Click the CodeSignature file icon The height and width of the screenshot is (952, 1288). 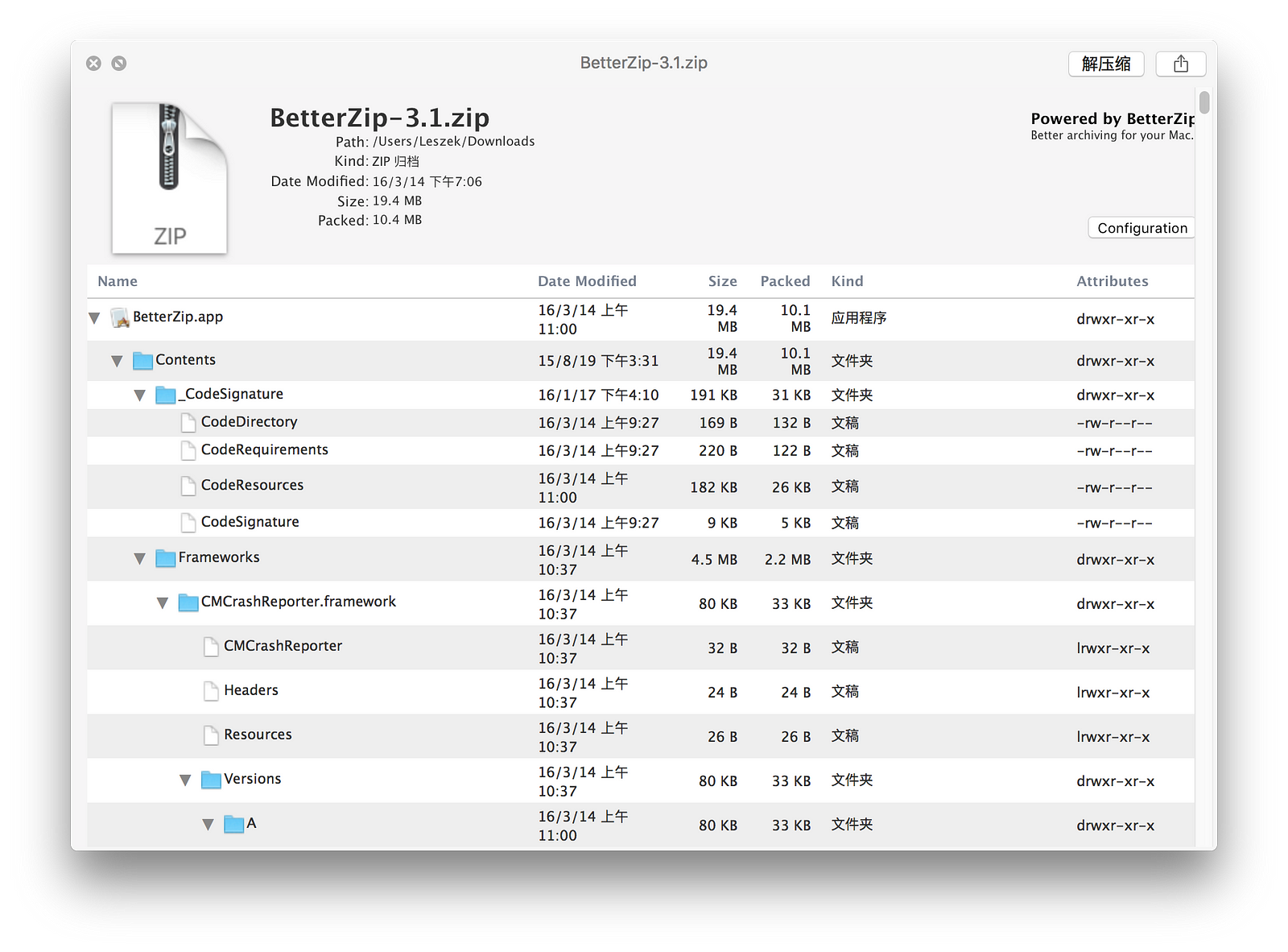(x=188, y=523)
